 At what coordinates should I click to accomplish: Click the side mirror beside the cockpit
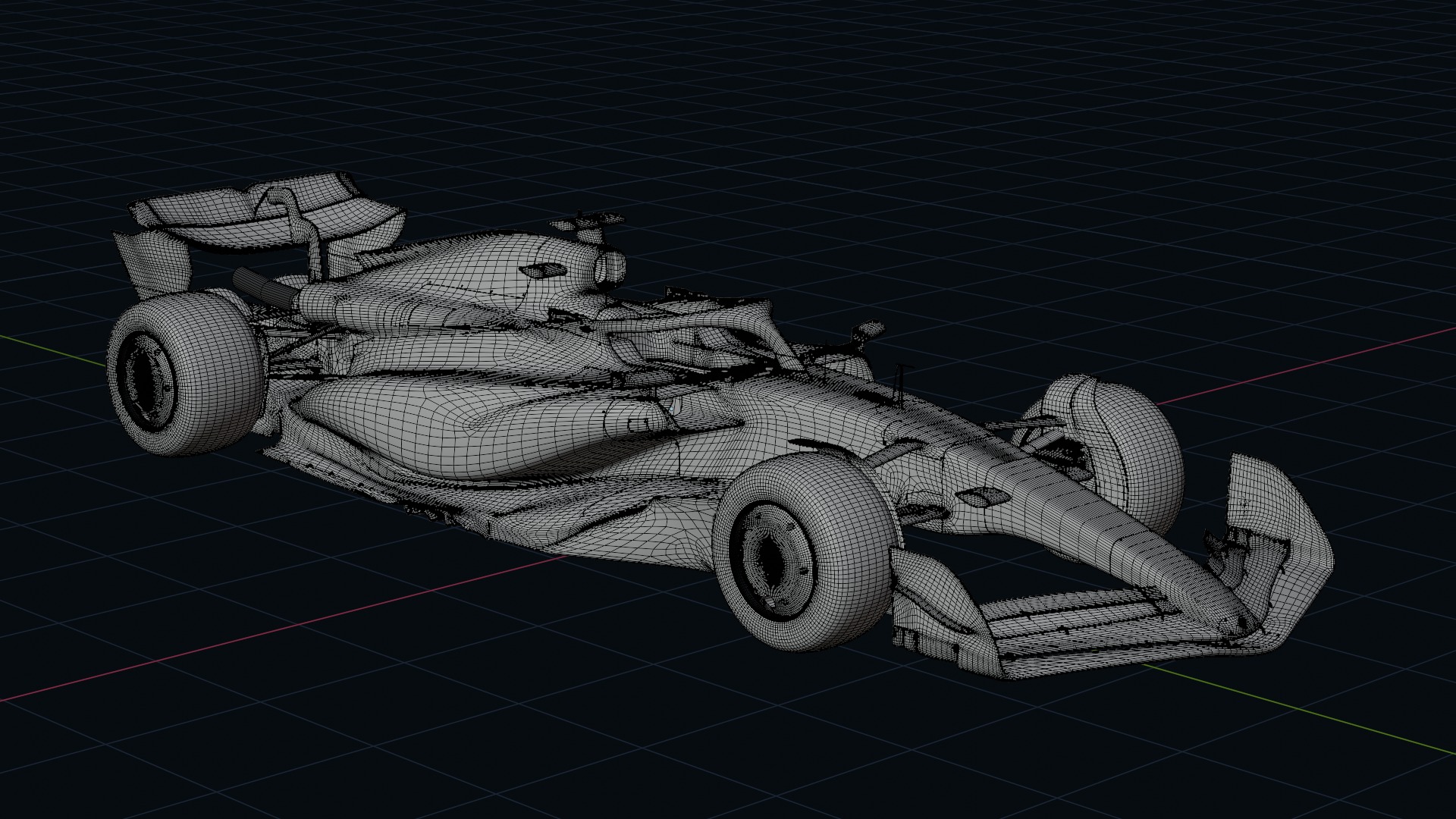pyautogui.click(x=870, y=331)
